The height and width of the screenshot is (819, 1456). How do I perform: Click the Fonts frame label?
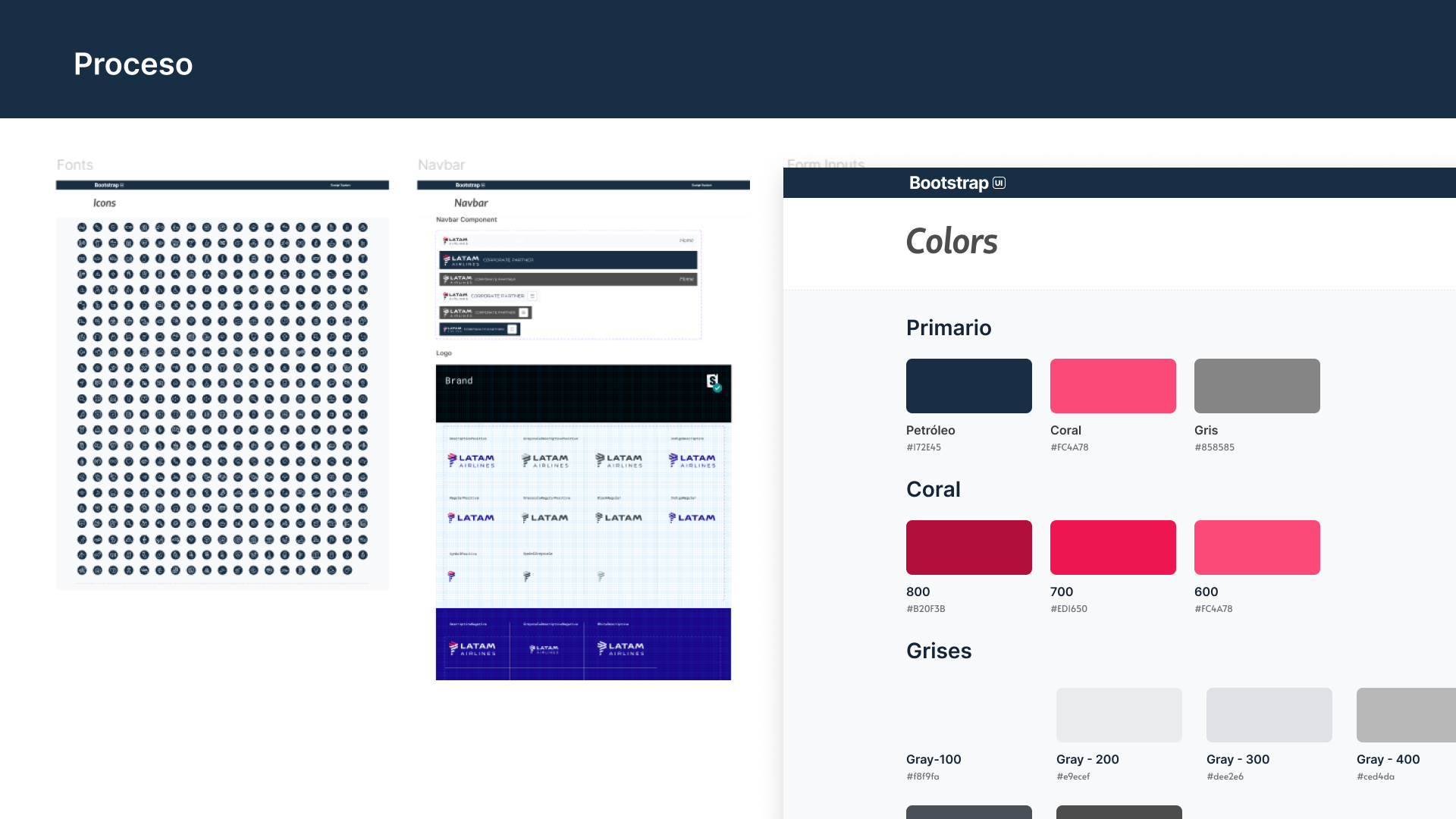(x=74, y=165)
